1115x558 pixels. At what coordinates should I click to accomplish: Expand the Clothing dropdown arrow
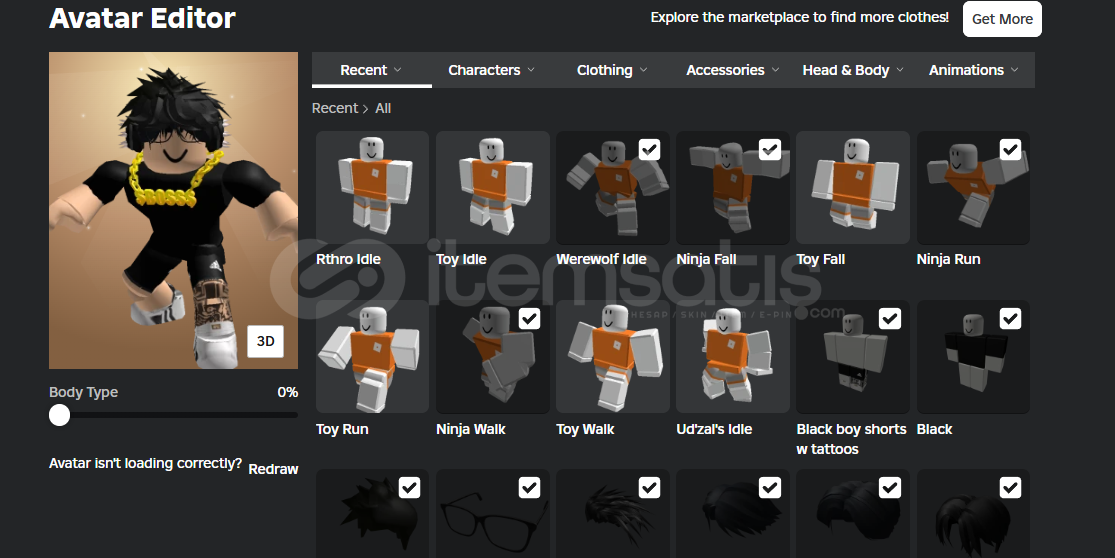point(644,70)
